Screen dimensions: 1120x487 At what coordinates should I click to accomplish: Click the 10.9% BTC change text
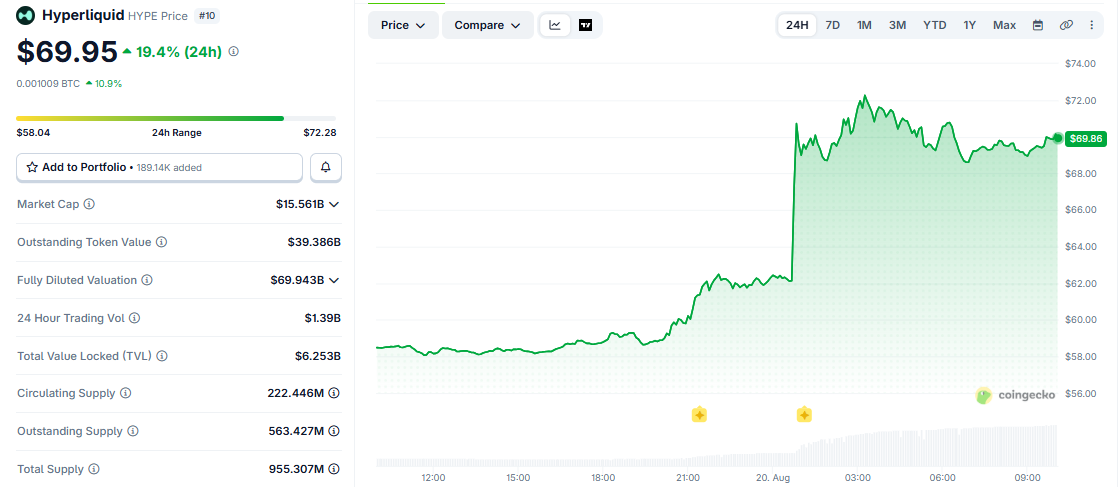108,84
